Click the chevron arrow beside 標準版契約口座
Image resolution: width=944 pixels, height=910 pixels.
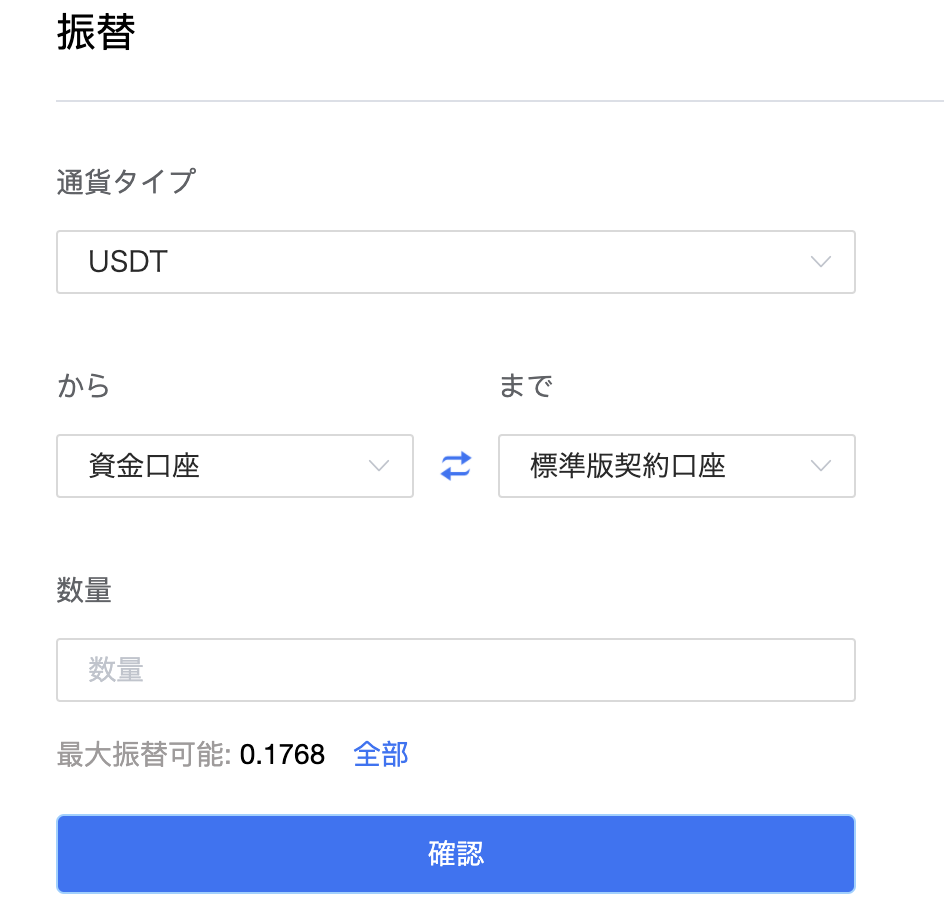pyautogui.click(x=821, y=466)
